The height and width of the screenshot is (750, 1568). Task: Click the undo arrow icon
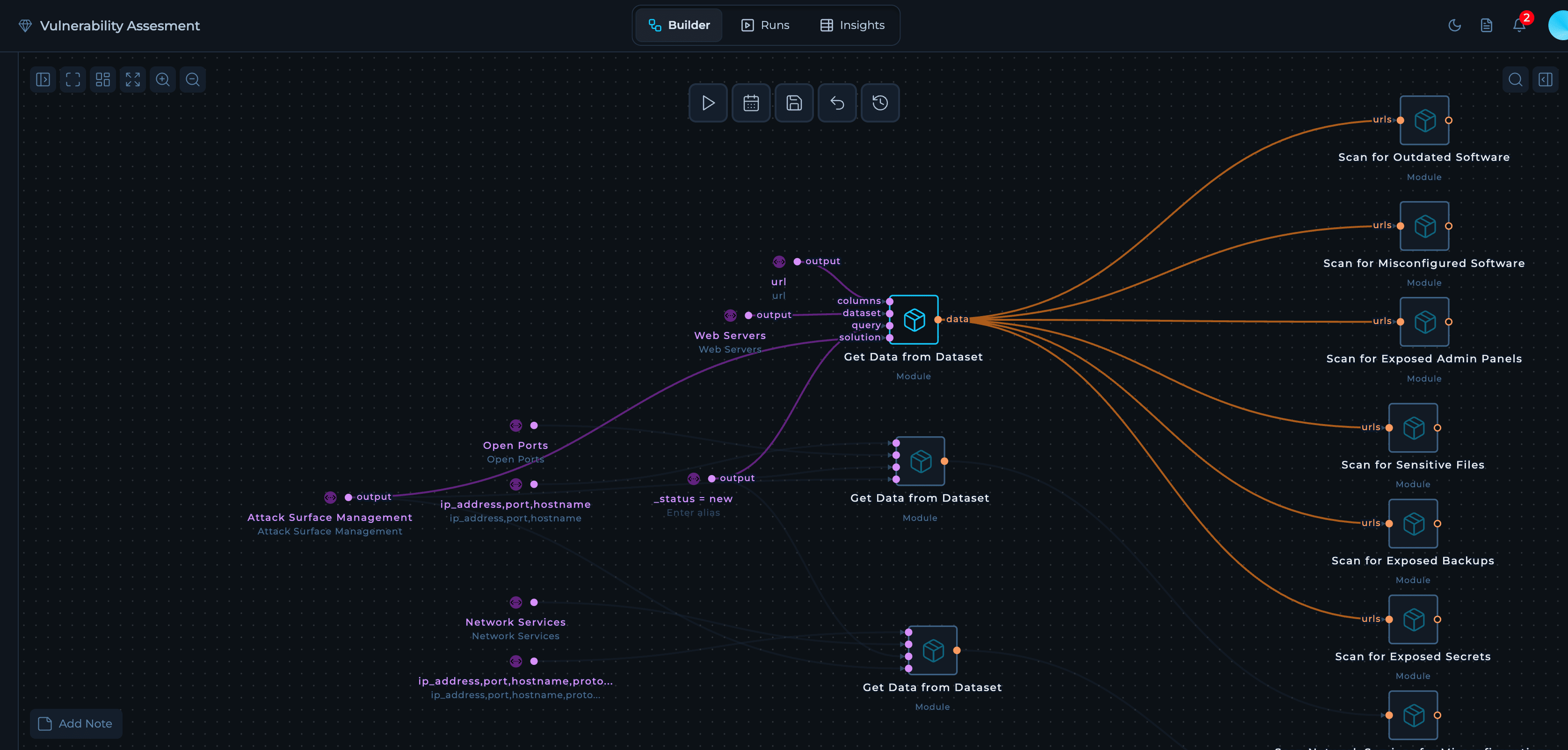point(837,103)
